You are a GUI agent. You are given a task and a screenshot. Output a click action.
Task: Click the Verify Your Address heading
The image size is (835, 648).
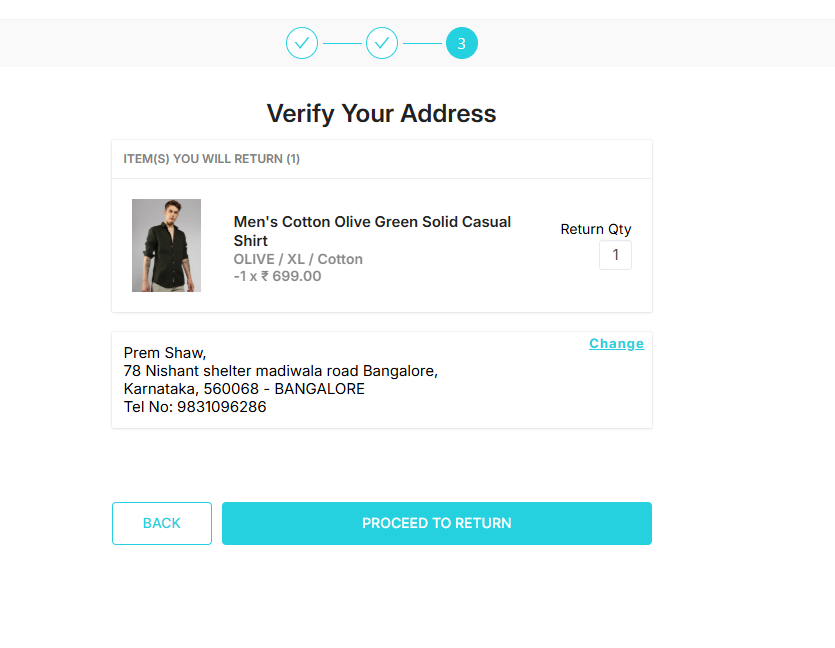coord(381,113)
